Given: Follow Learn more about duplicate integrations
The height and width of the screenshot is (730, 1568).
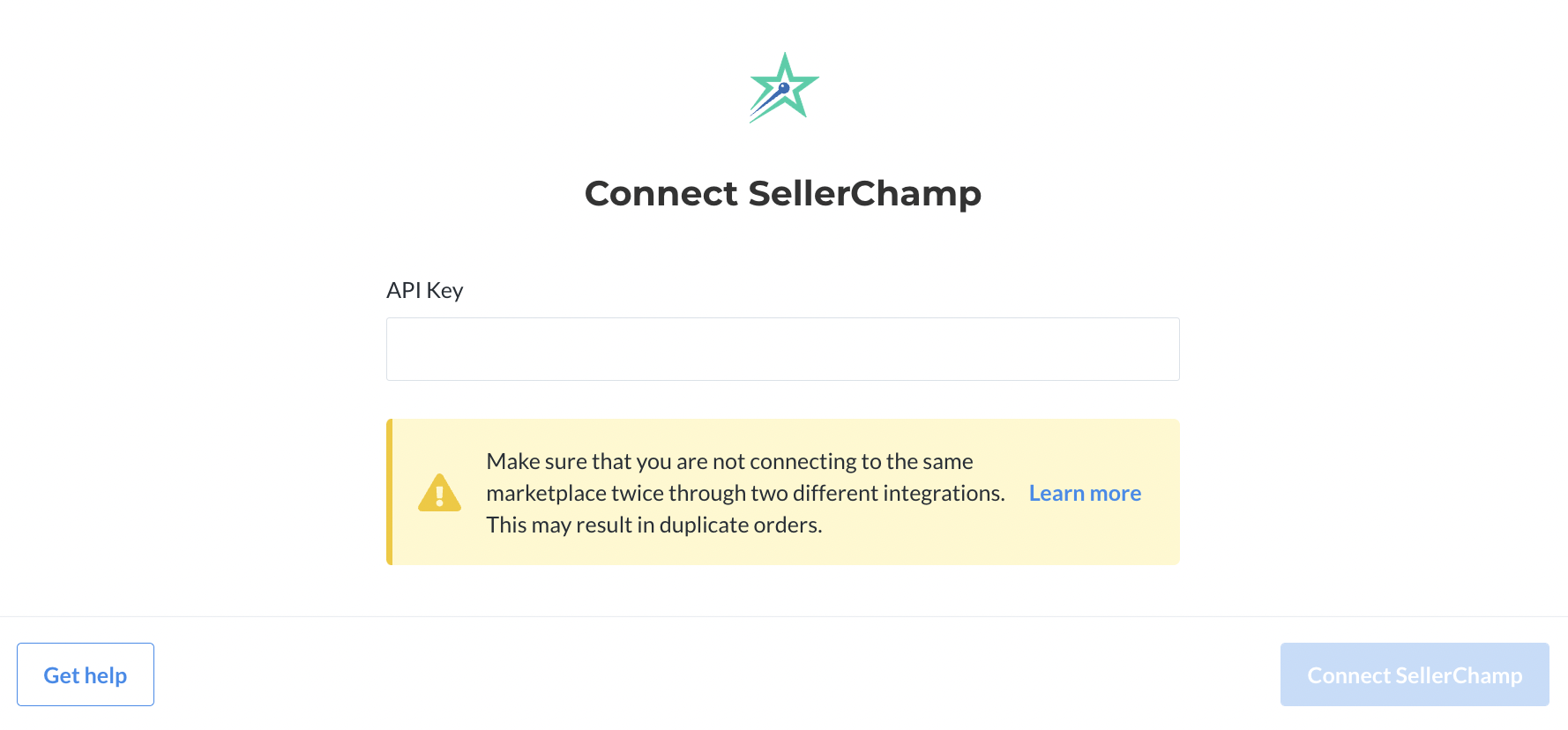Looking at the screenshot, I should 1085,493.
